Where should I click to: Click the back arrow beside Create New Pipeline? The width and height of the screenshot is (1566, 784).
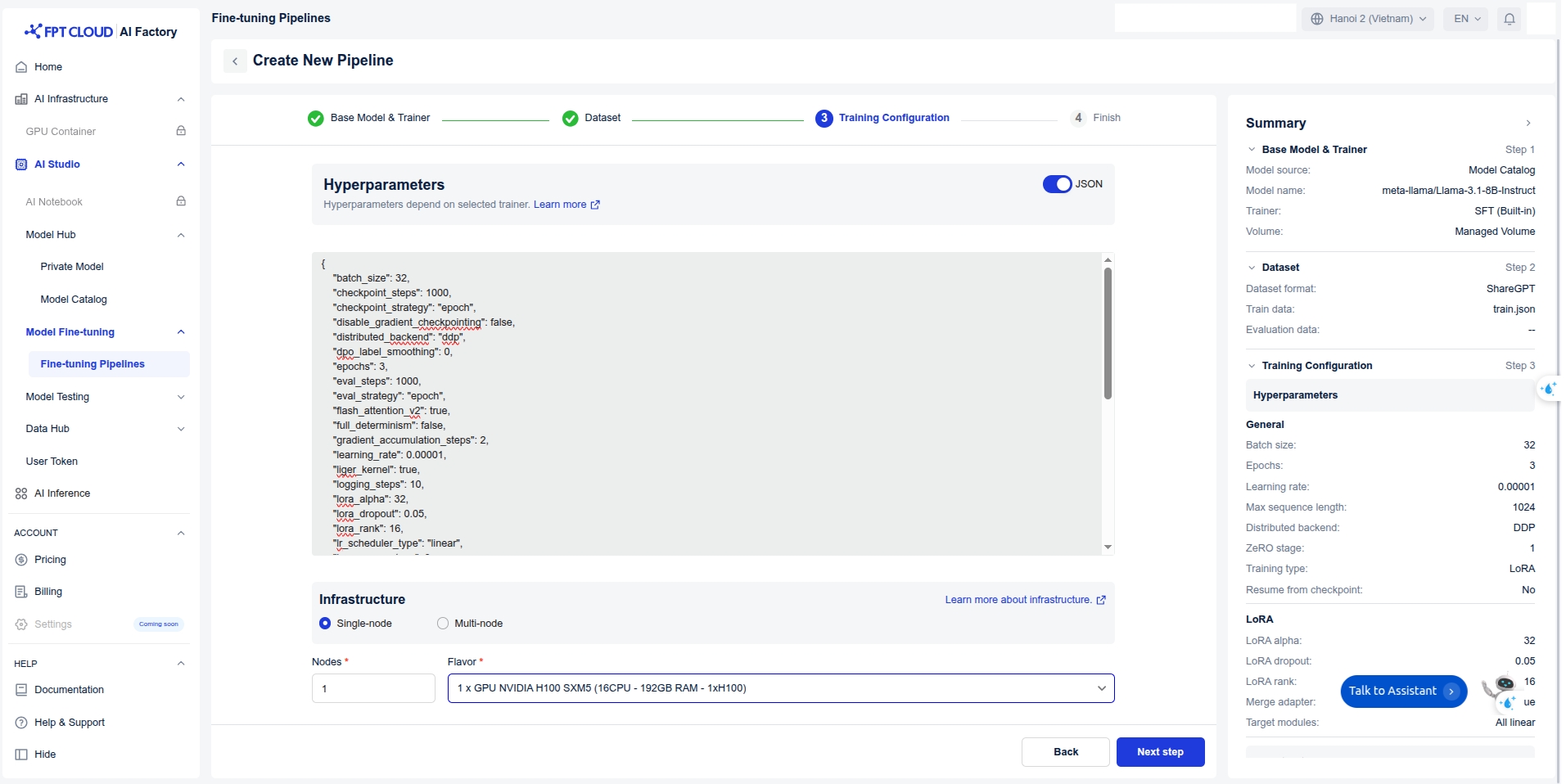[235, 61]
